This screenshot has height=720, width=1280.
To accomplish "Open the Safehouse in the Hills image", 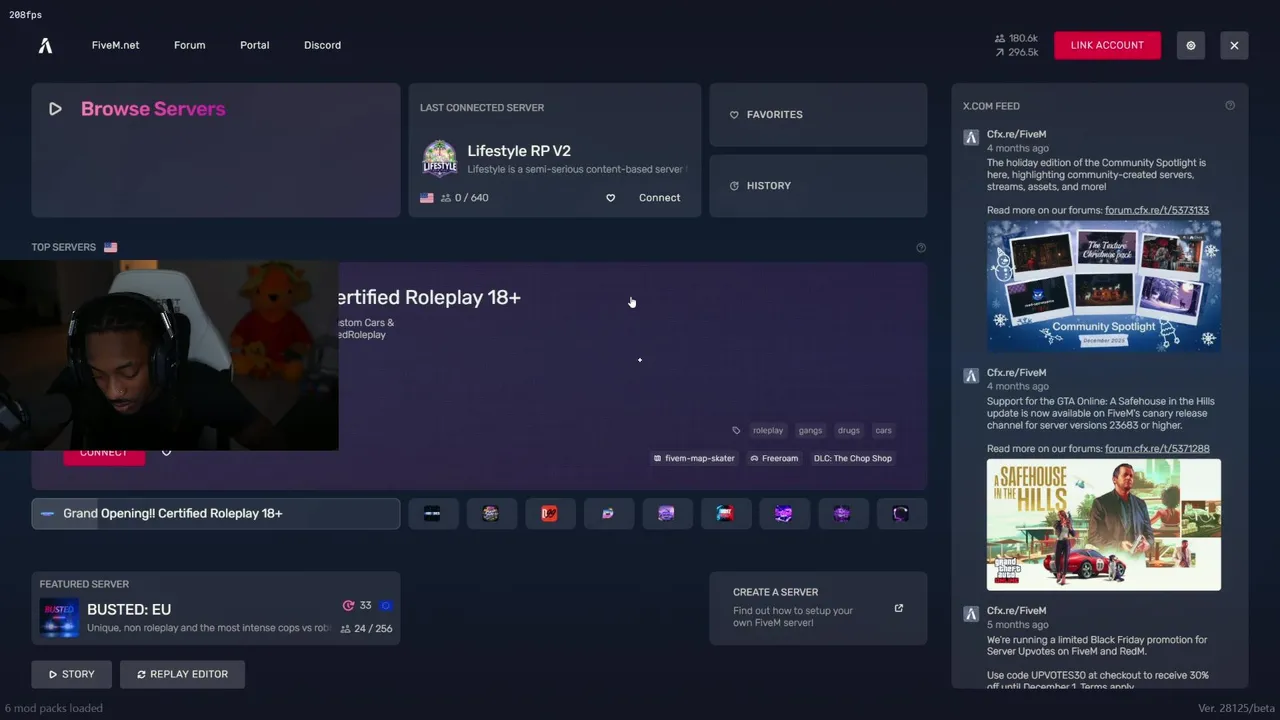I will point(1104,524).
